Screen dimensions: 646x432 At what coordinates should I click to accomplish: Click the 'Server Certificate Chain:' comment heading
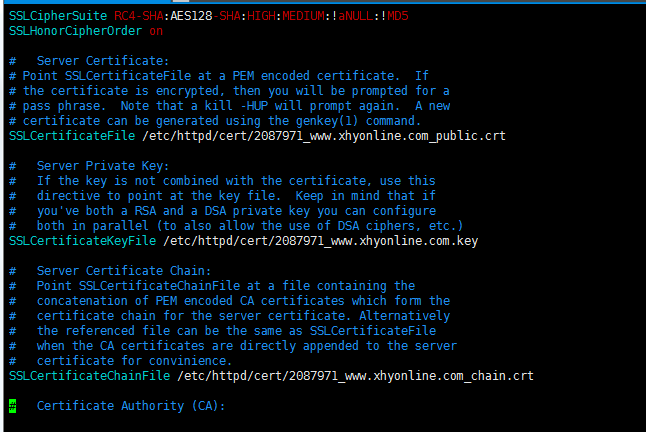click(124, 271)
